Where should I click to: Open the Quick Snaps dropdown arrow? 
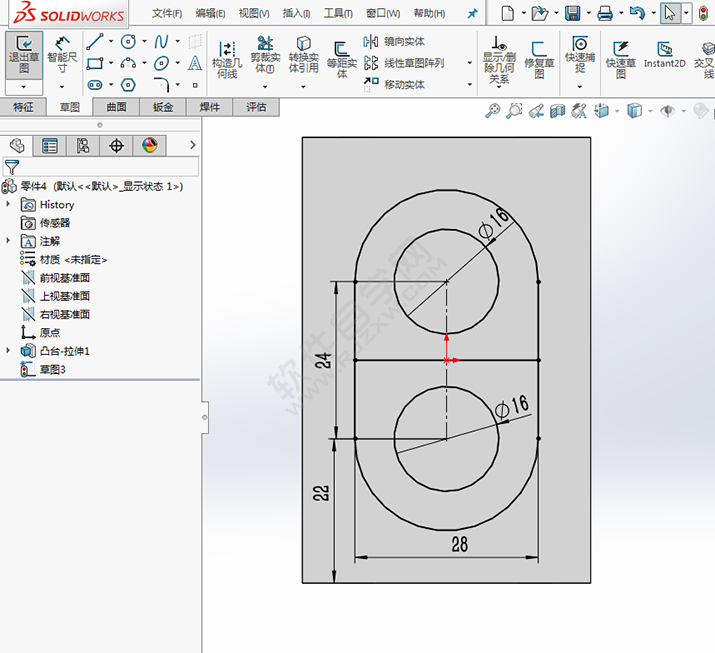(x=580, y=87)
